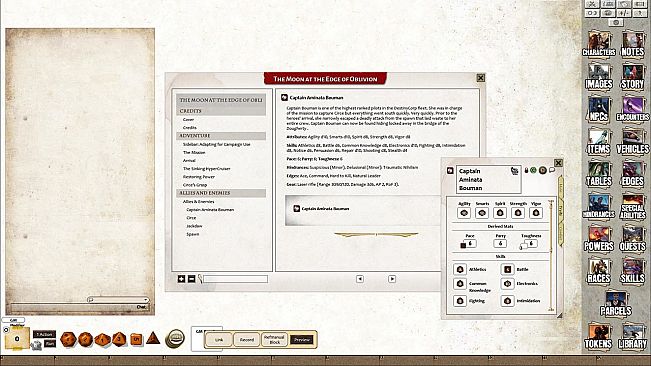Click the d4 pyramid die
This screenshot has width=651, height=366.
(x=153, y=338)
